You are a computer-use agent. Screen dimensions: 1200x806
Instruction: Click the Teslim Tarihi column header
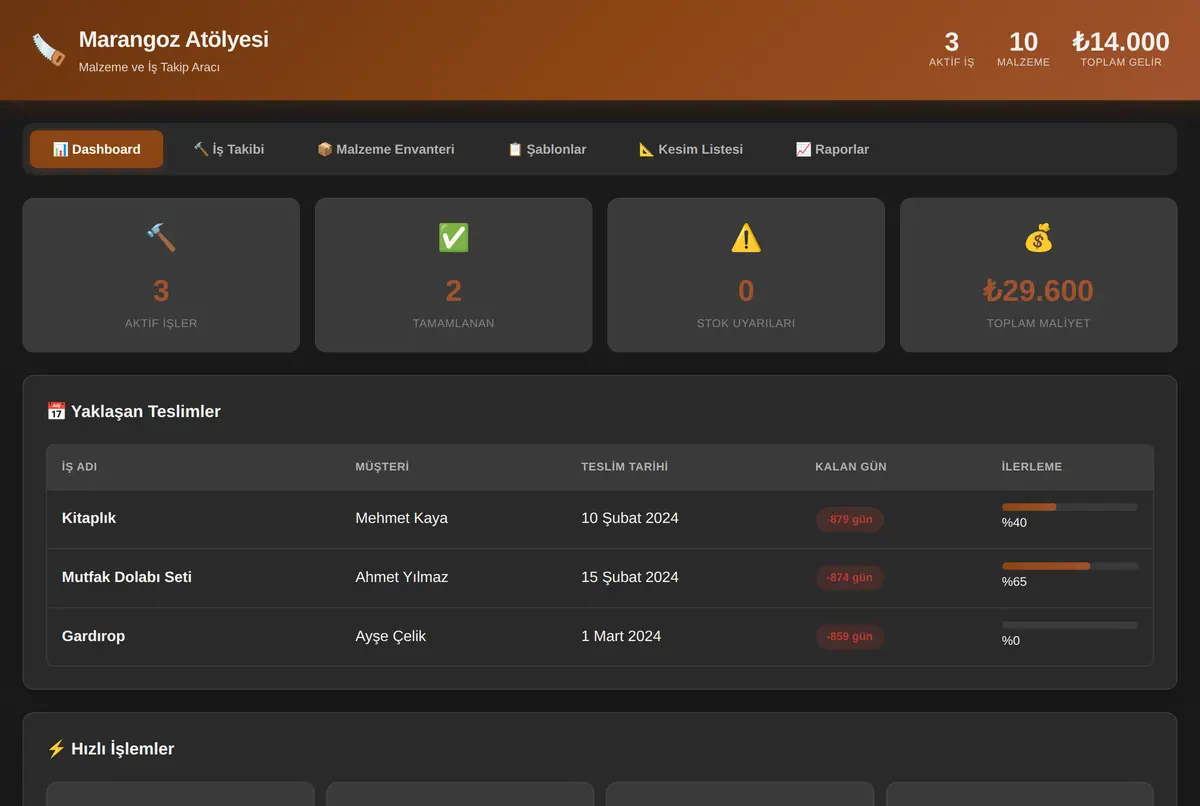624,467
